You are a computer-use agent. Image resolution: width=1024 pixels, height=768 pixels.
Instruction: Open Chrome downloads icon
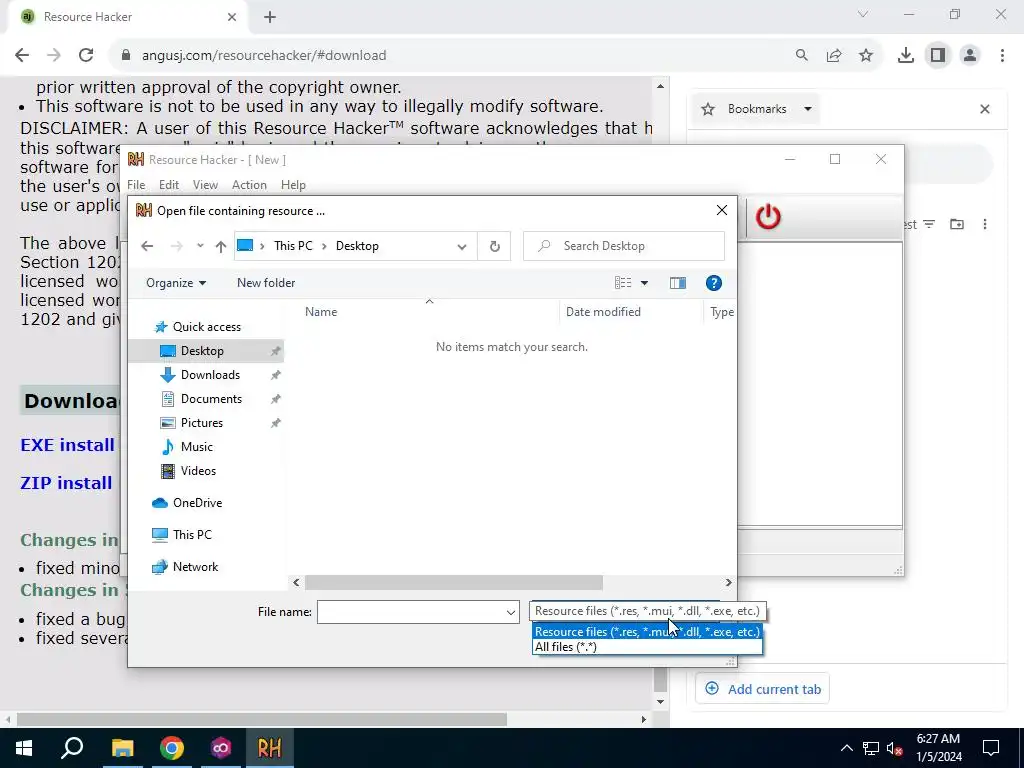coord(906,56)
